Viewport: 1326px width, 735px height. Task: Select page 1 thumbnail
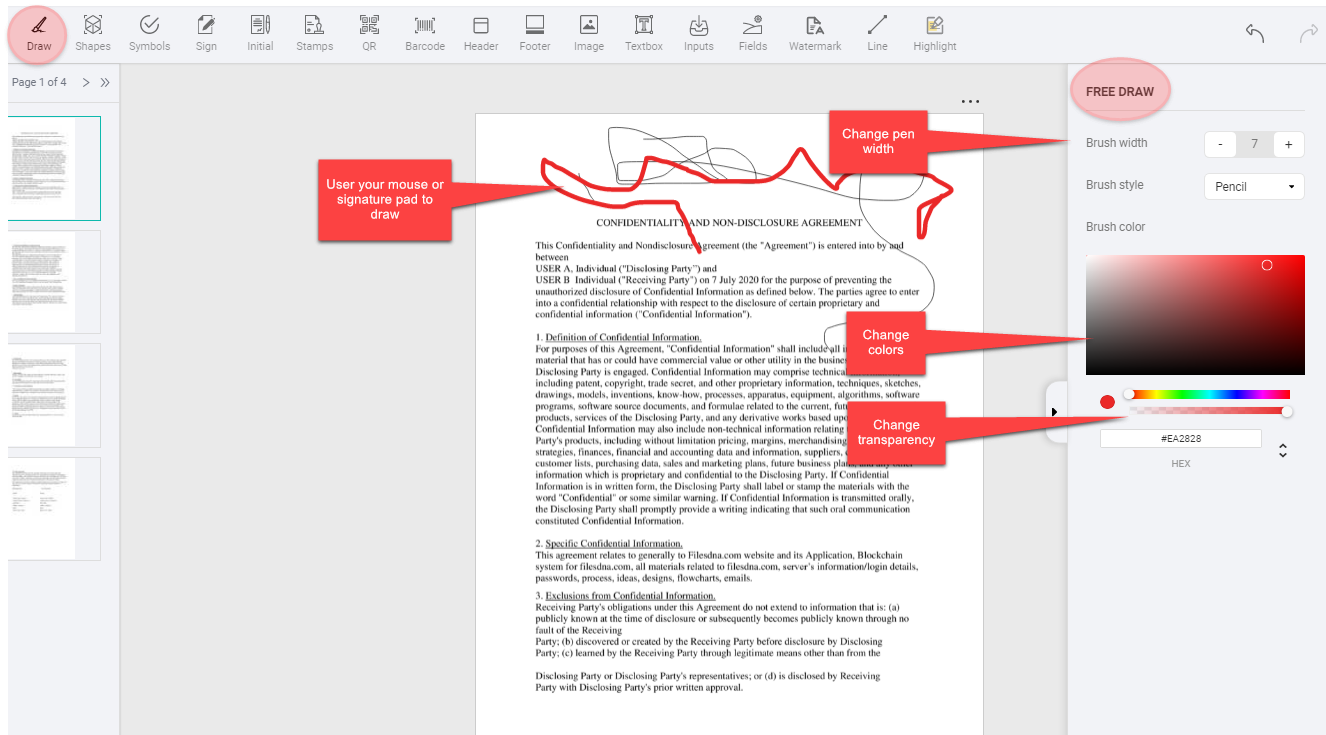click(x=54, y=168)
